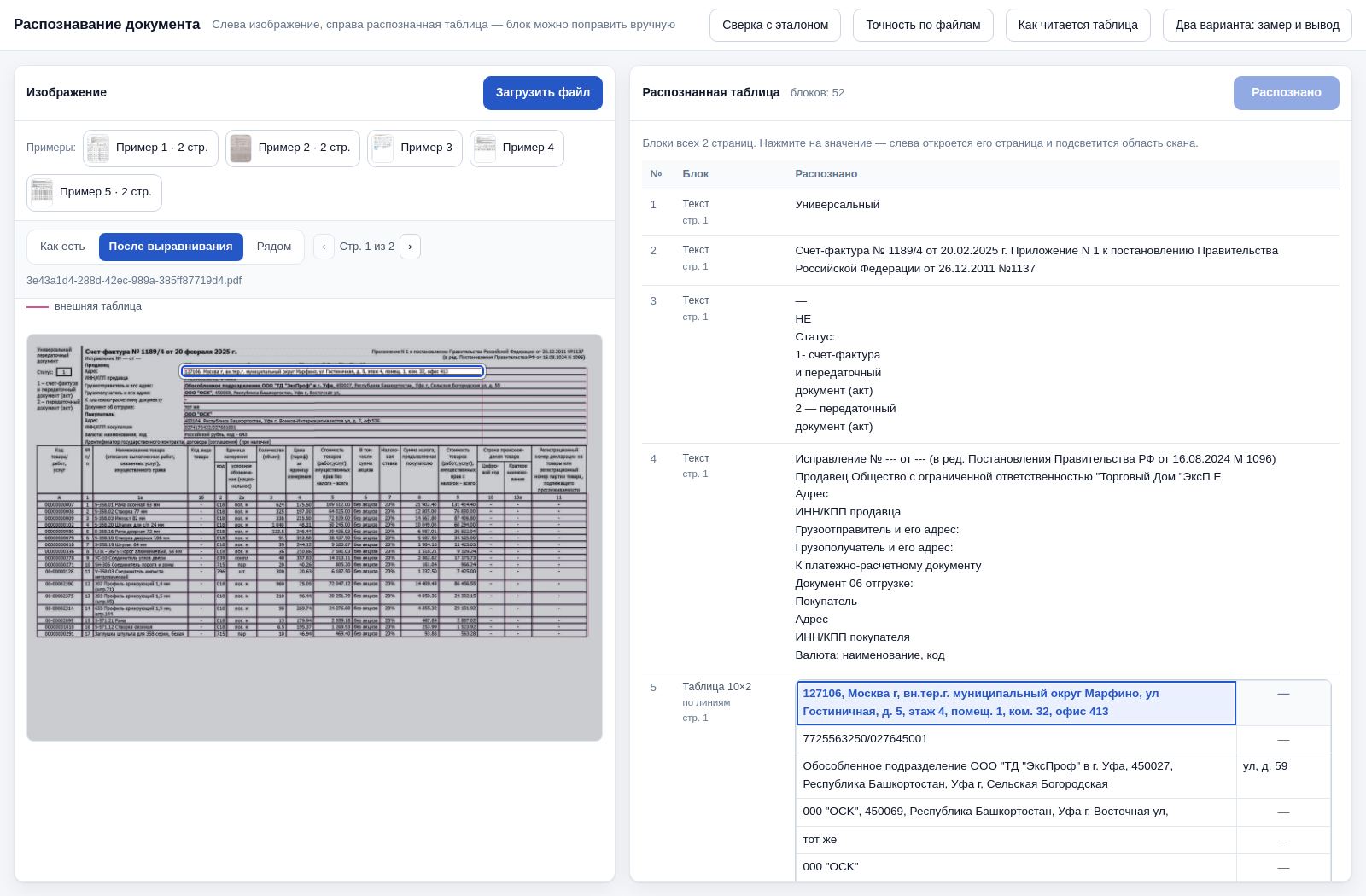This screenshot has height=896, width=1366.
Task: Select the После выравнивания view
Action: point(171,247)
